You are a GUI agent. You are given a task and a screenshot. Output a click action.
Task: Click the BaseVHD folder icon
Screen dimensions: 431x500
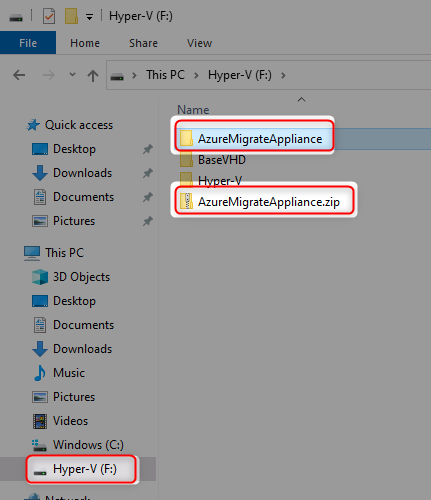[186, 159]
